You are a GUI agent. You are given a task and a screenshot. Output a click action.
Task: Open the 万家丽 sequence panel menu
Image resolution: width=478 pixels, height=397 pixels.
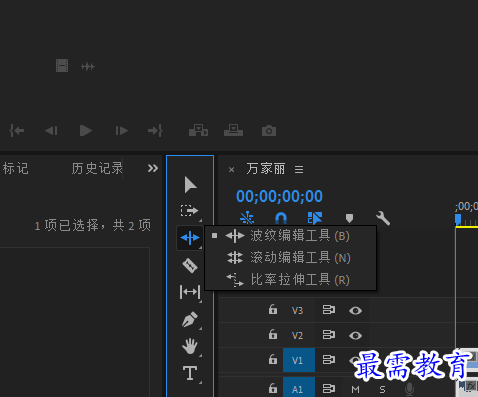click(x=299, y=170)
